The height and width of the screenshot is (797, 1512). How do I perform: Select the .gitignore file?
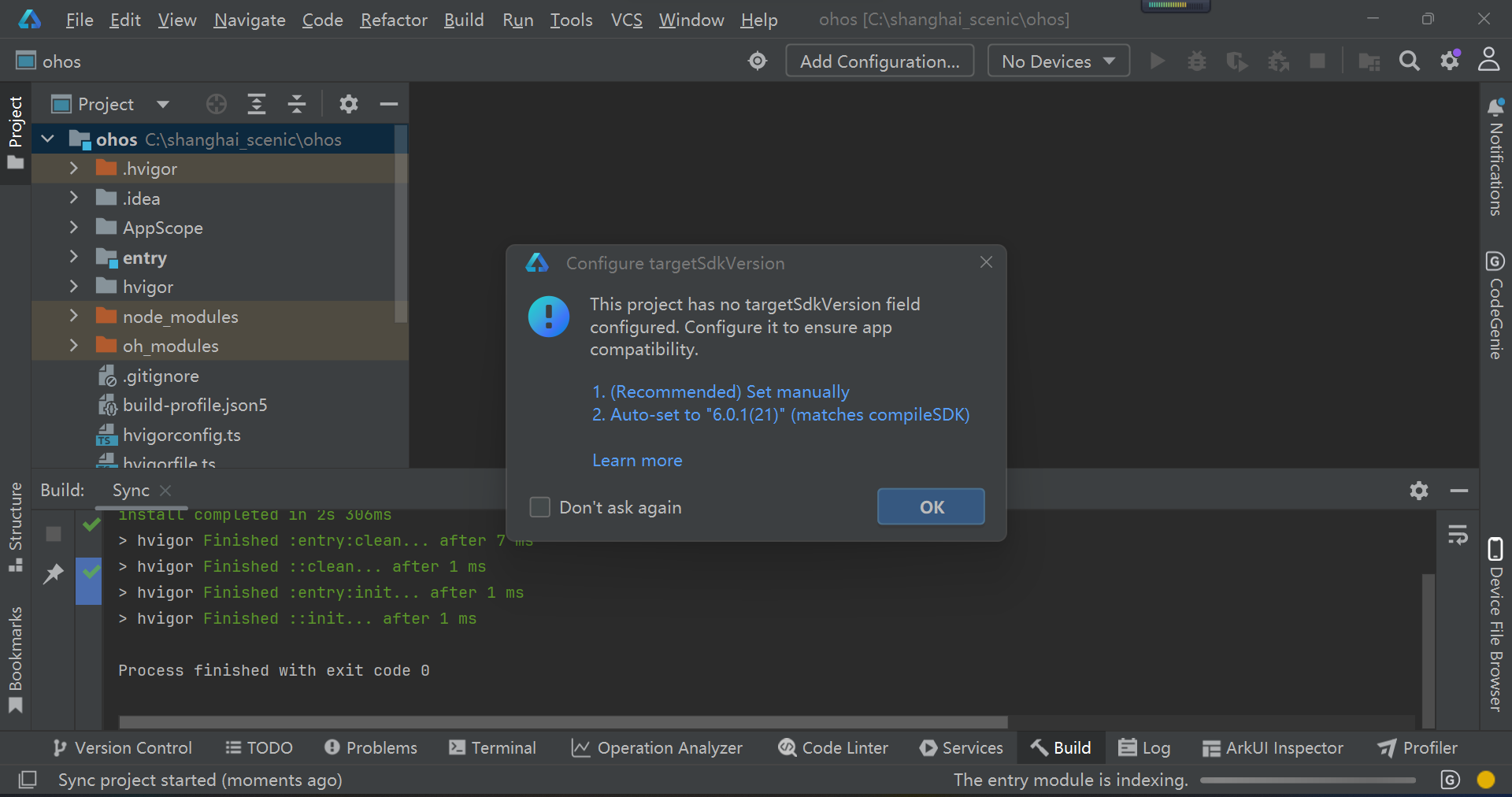(161, 376)
